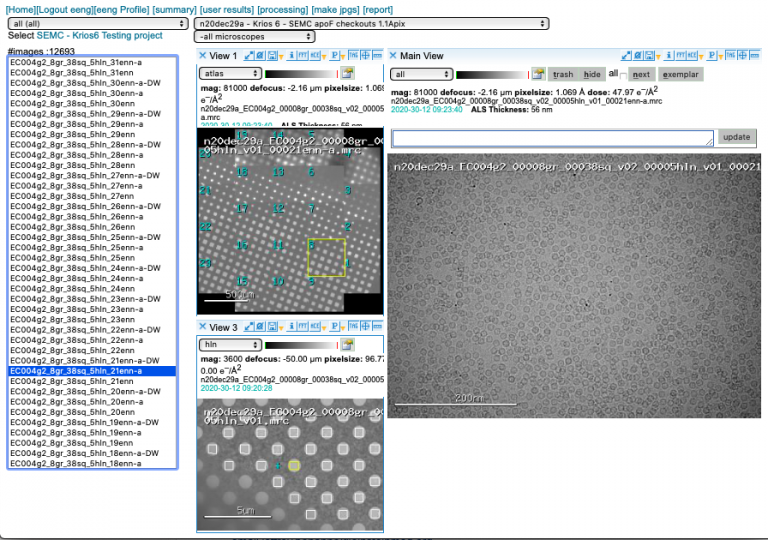The width and height of the screenshot is (768, 540).
Task: Open the [eeng Profile] link
Action: coord(121,10)
